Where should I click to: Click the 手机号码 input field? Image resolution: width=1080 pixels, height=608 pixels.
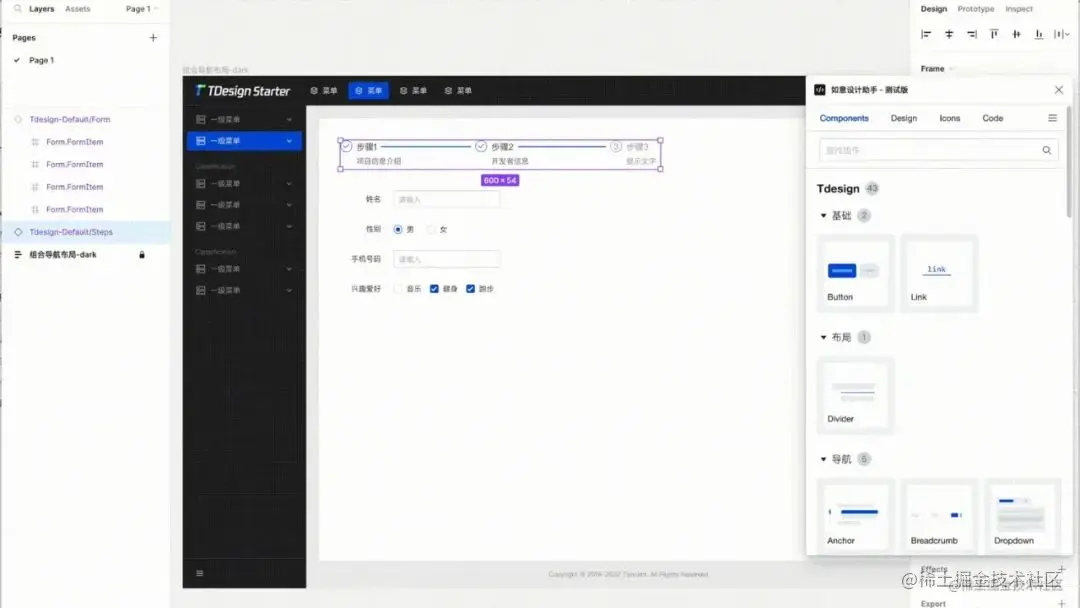tap(447, 260)
